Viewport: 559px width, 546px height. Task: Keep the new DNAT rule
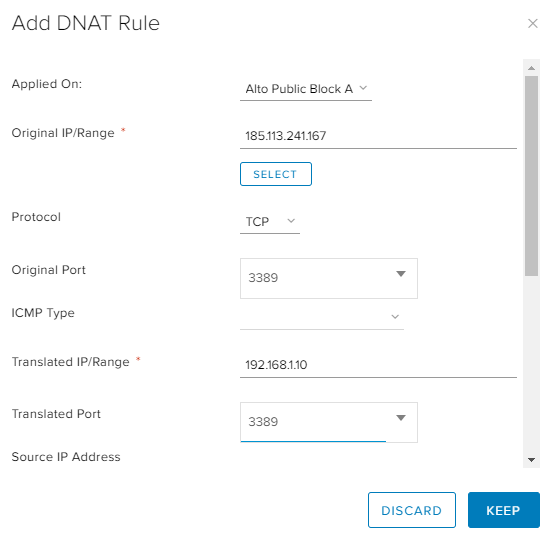[x=503, y=510]
